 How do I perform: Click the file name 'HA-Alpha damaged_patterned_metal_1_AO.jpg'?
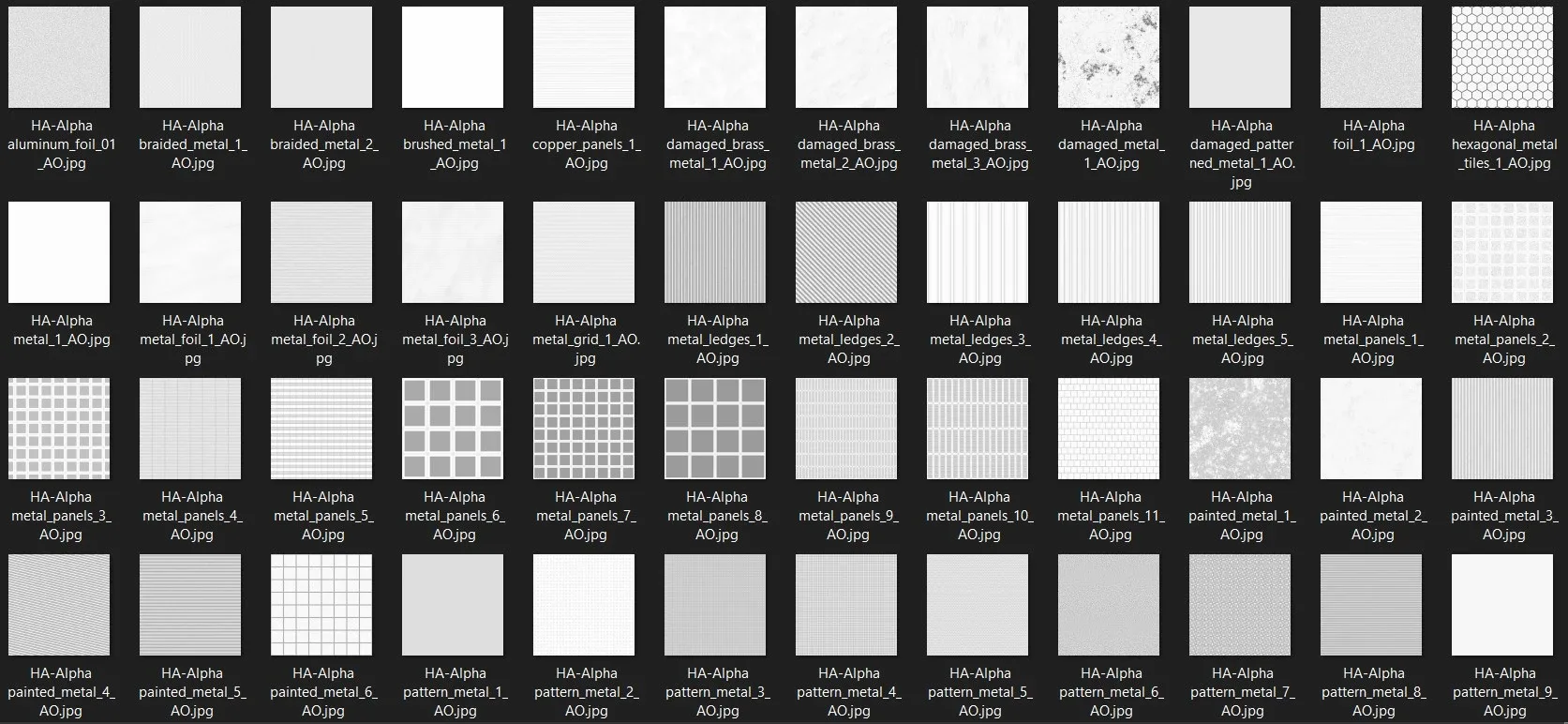click(1242, 154)
